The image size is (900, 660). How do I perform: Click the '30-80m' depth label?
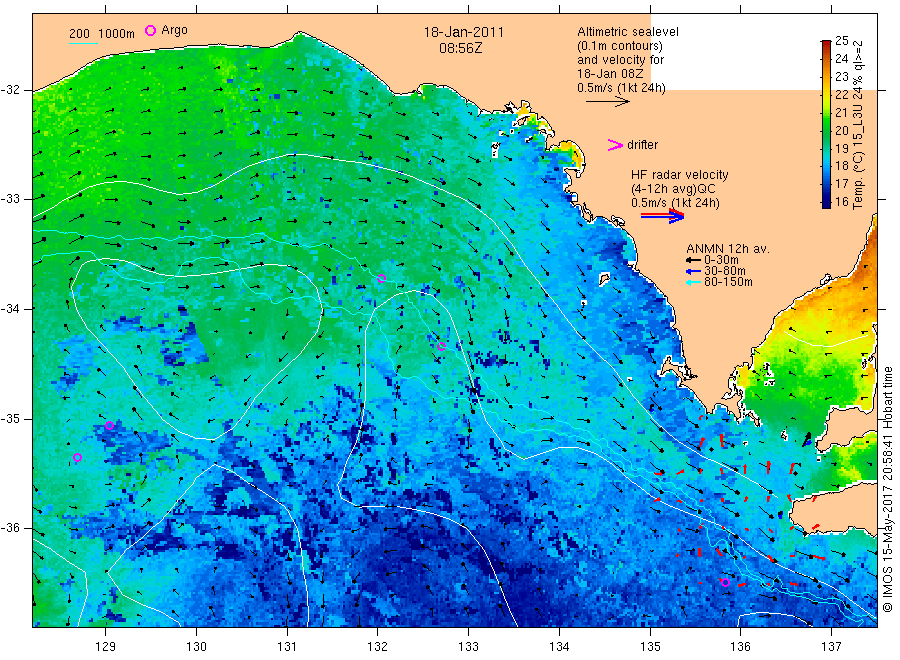[725, 271]
